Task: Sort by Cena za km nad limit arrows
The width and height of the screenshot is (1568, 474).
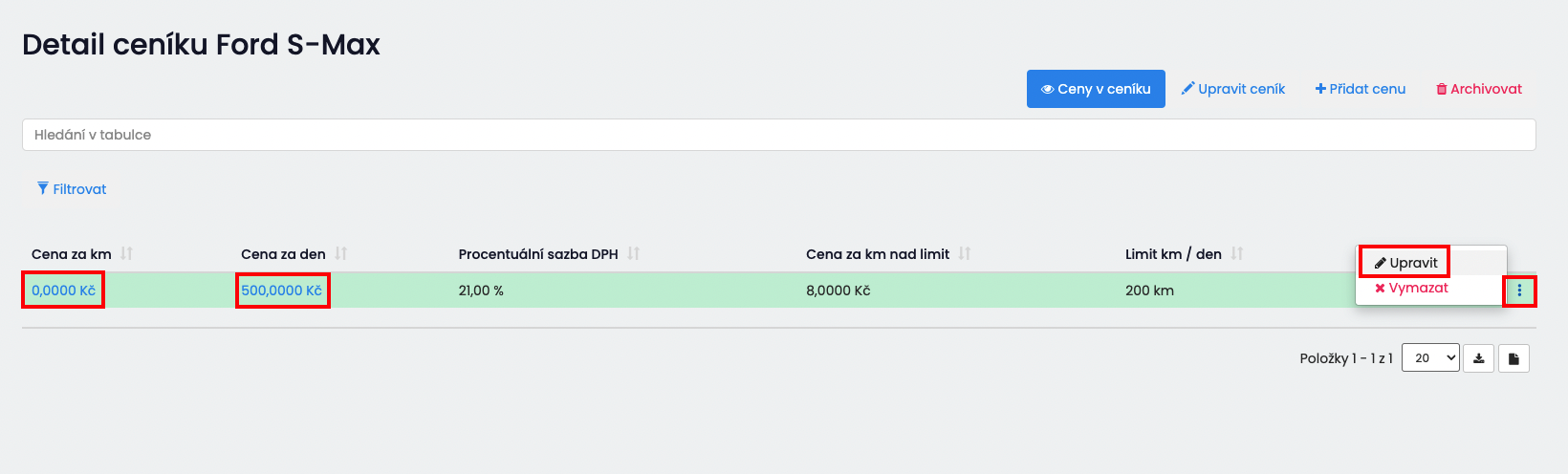Action: [x=964, y=253]
